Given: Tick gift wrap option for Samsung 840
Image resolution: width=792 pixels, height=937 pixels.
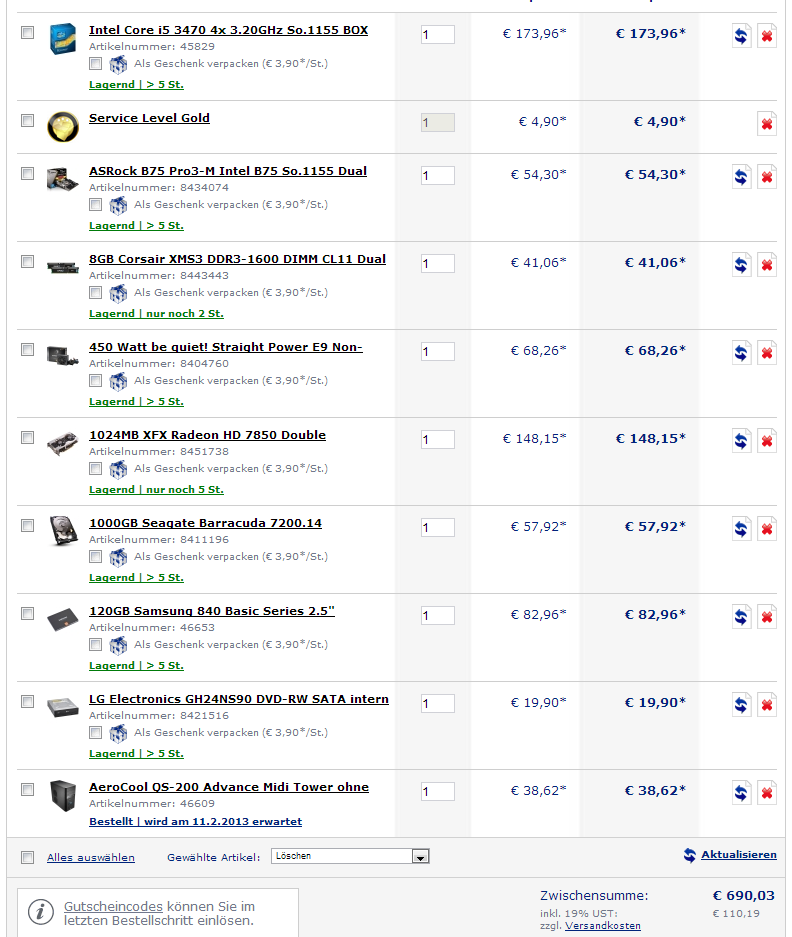Looking at the screenshot, I should click(96, 644).
